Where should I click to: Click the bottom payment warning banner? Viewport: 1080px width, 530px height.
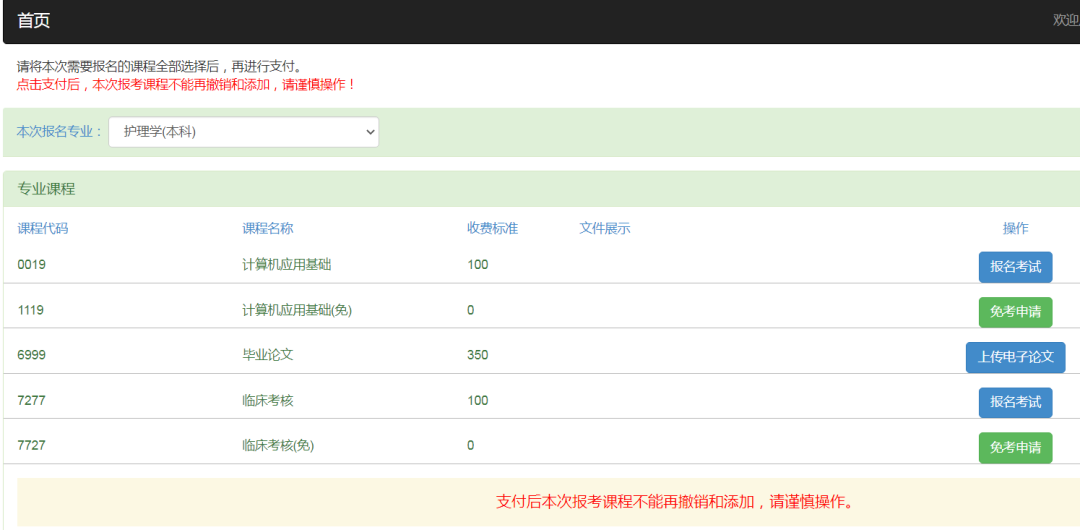click(674, 501)
